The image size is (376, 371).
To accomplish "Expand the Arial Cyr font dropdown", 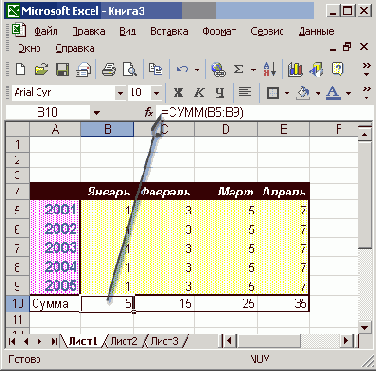I will pos(120,93).
